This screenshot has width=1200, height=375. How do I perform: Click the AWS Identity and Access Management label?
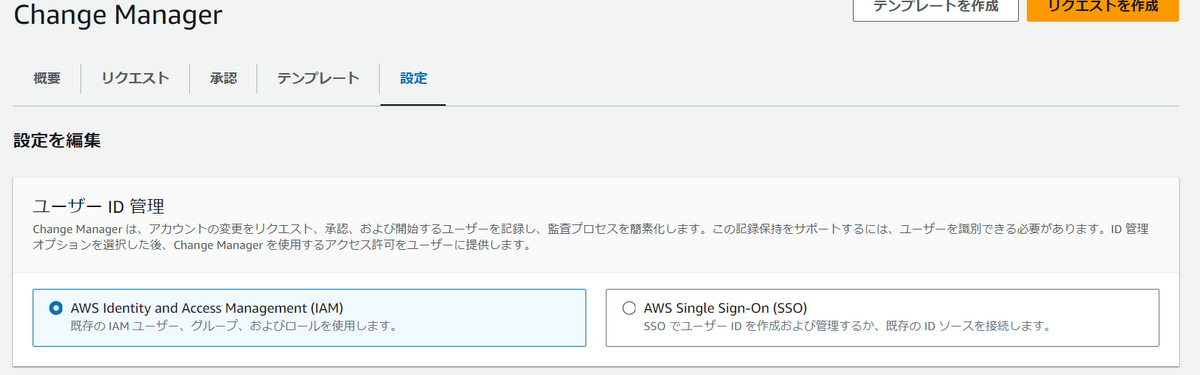pyautogui.click(x=214, y=308)
